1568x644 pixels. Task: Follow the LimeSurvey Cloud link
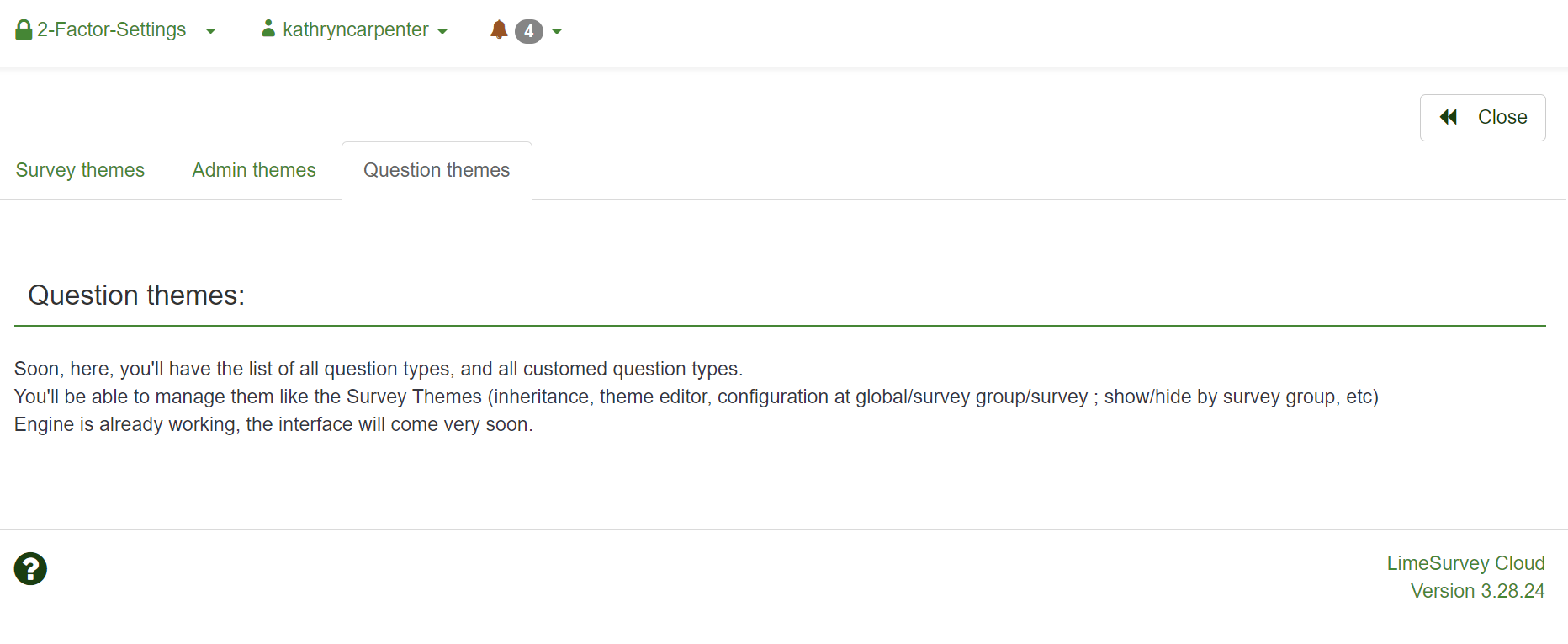1465,563
